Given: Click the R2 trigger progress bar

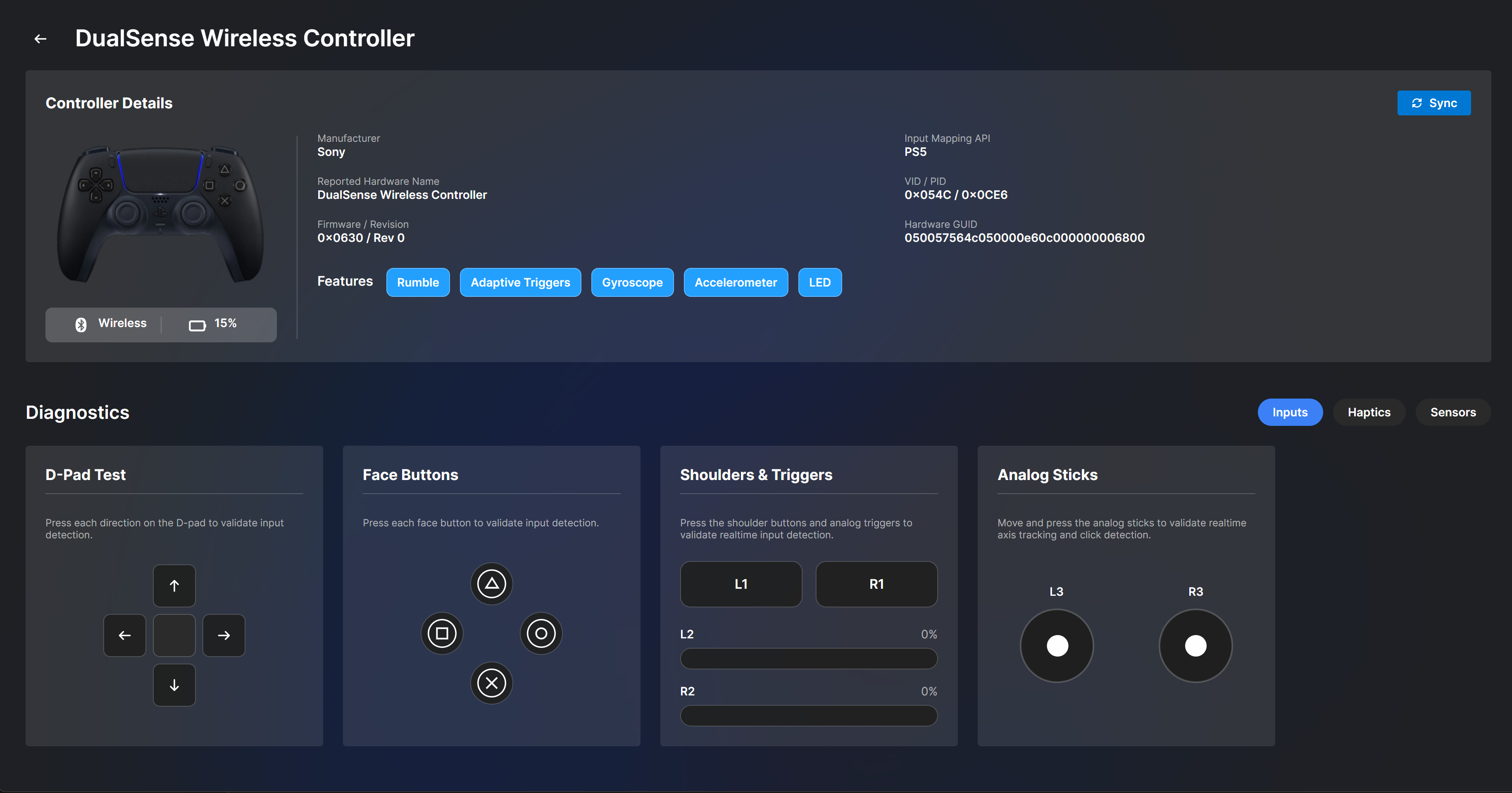Looking at the screenshot, I should (x=808, y=715).
